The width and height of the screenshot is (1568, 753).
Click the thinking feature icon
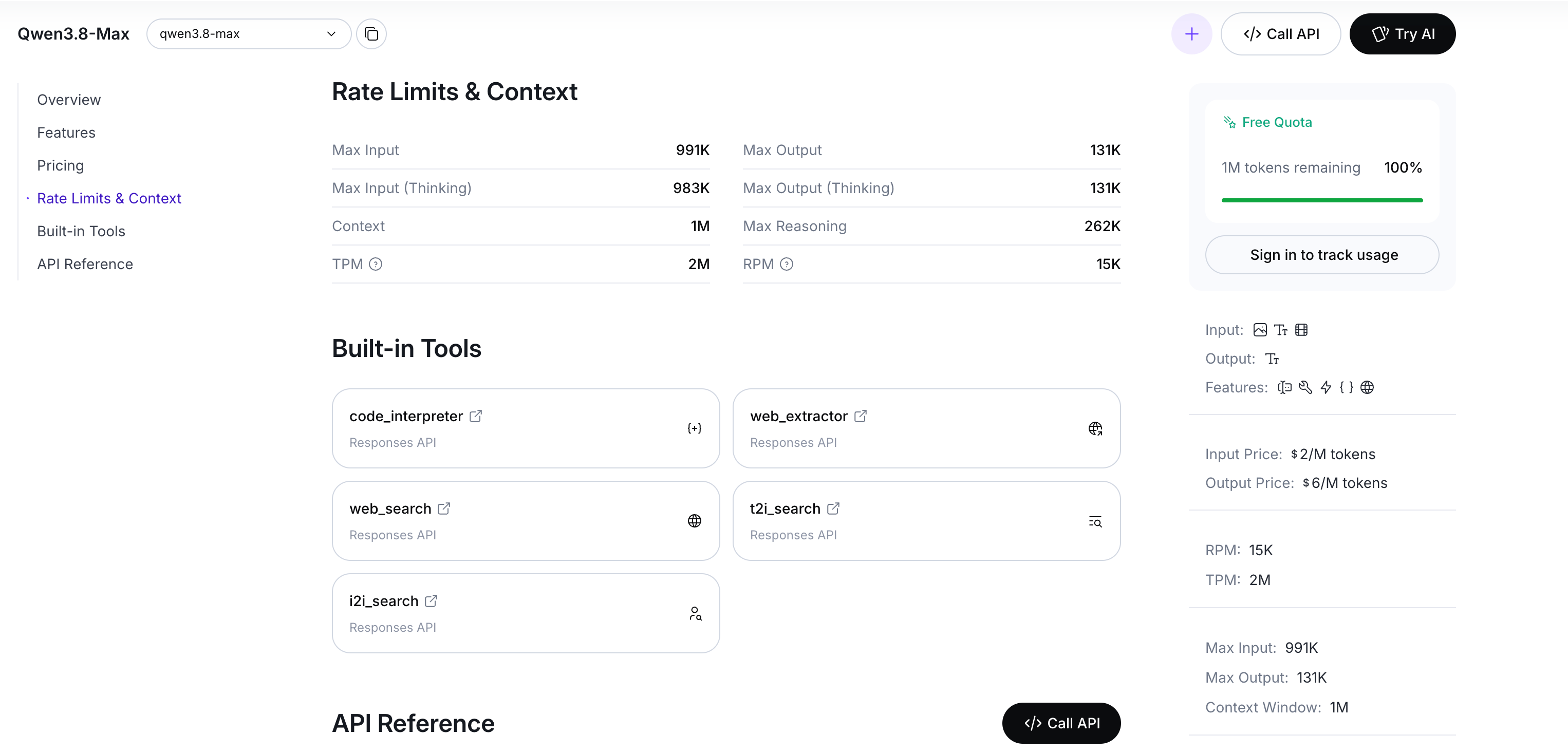[1284, 388]
